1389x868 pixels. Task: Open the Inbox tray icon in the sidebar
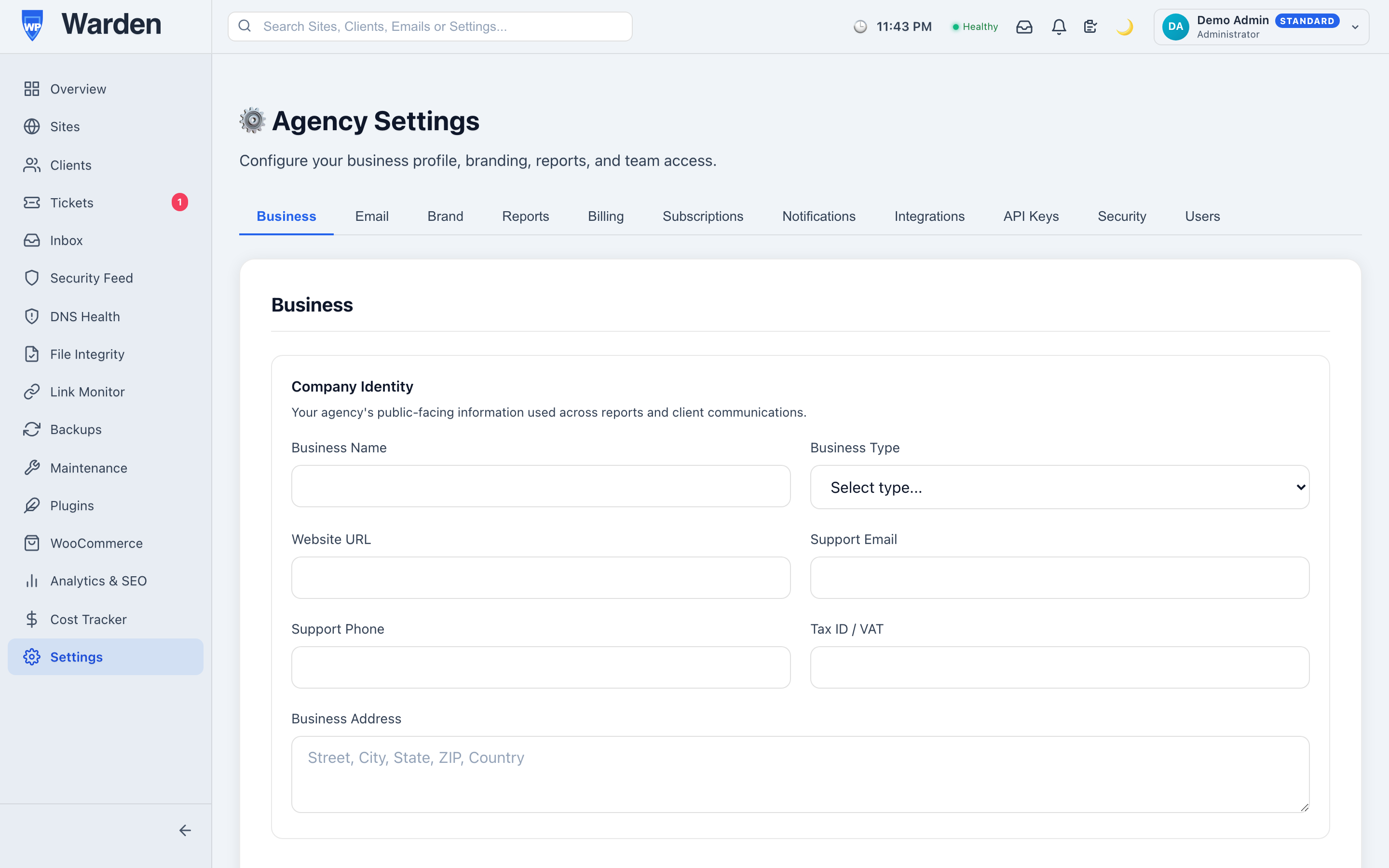point(31,240)
